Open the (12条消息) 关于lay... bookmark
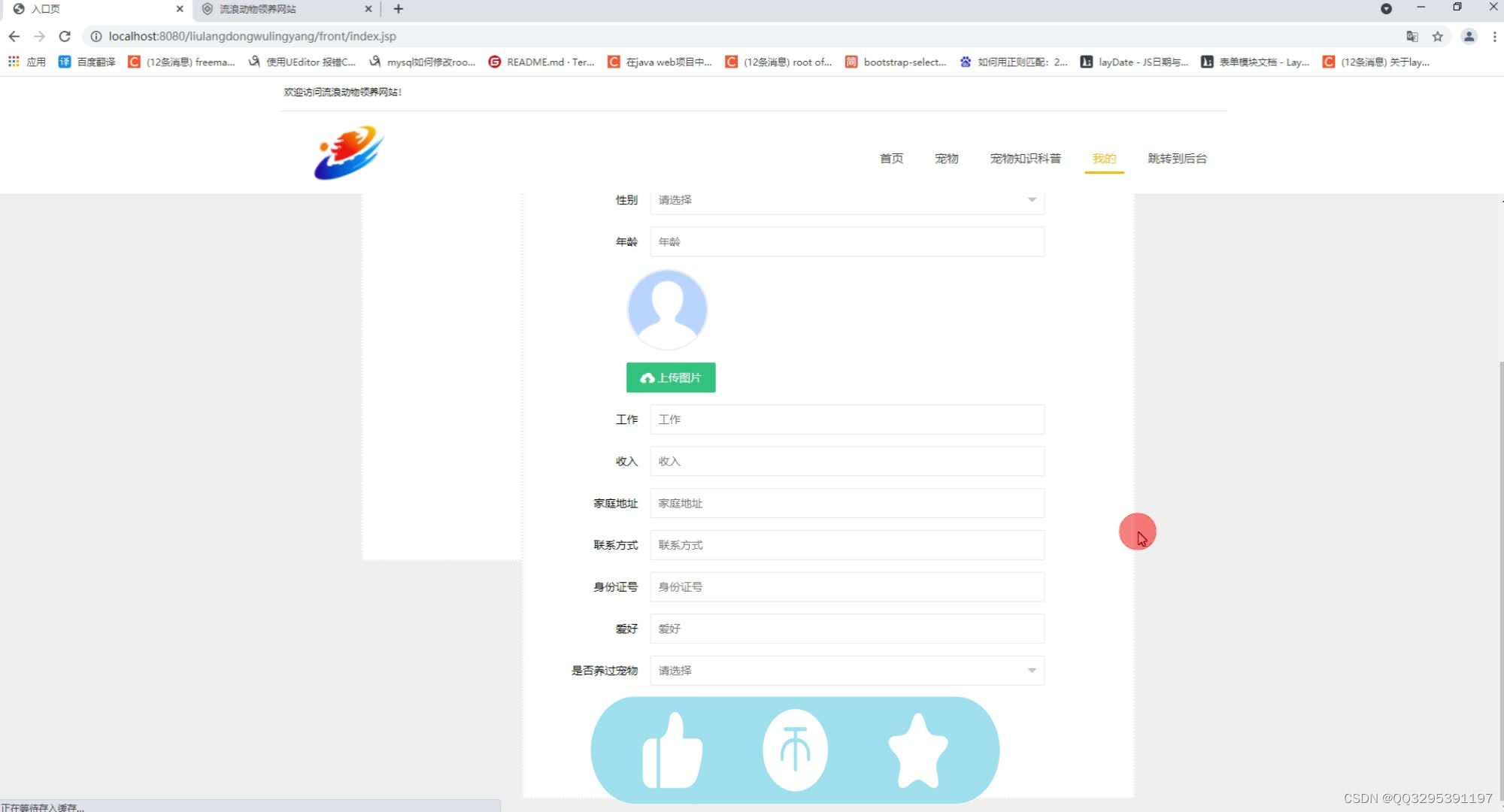This screenshot has width=1504, height=812. point(1376,62)
